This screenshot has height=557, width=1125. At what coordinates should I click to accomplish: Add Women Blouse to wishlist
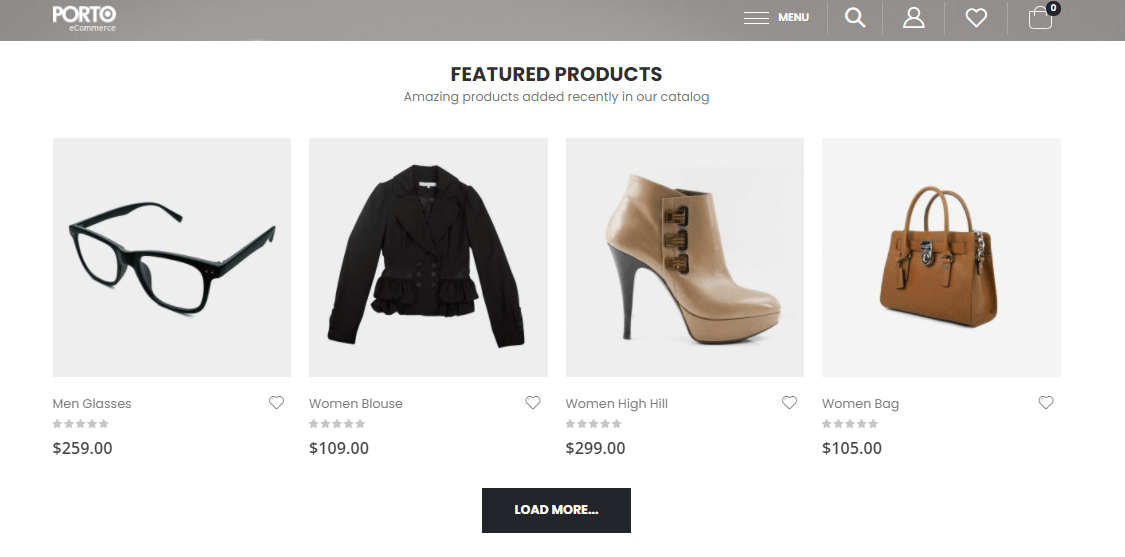tap(533, 403)
